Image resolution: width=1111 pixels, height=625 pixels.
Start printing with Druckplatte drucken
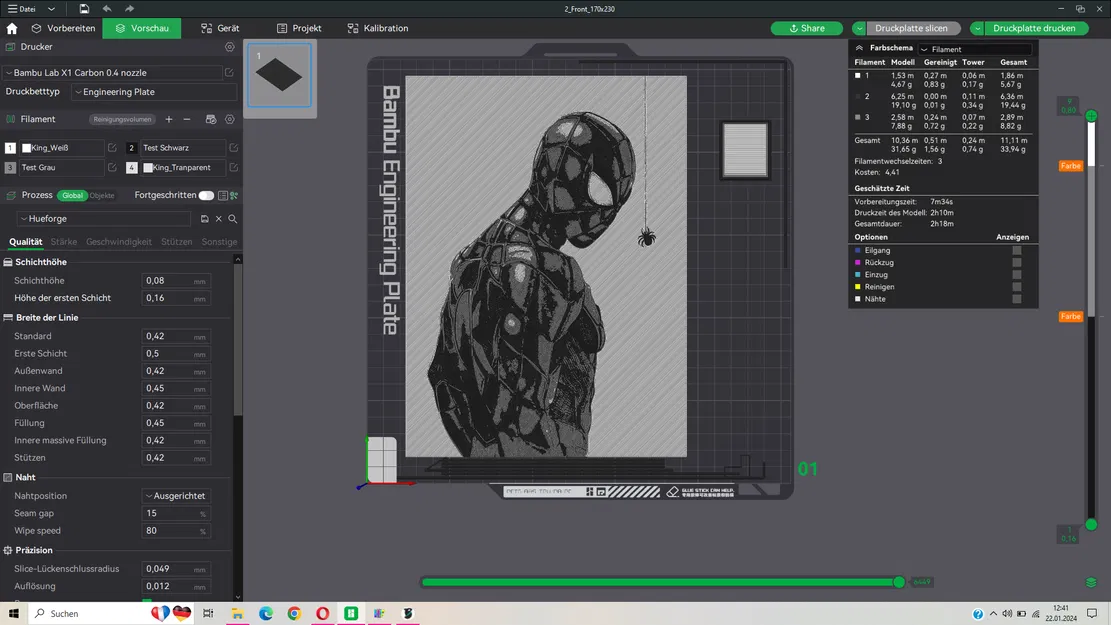coord(1035,28)
